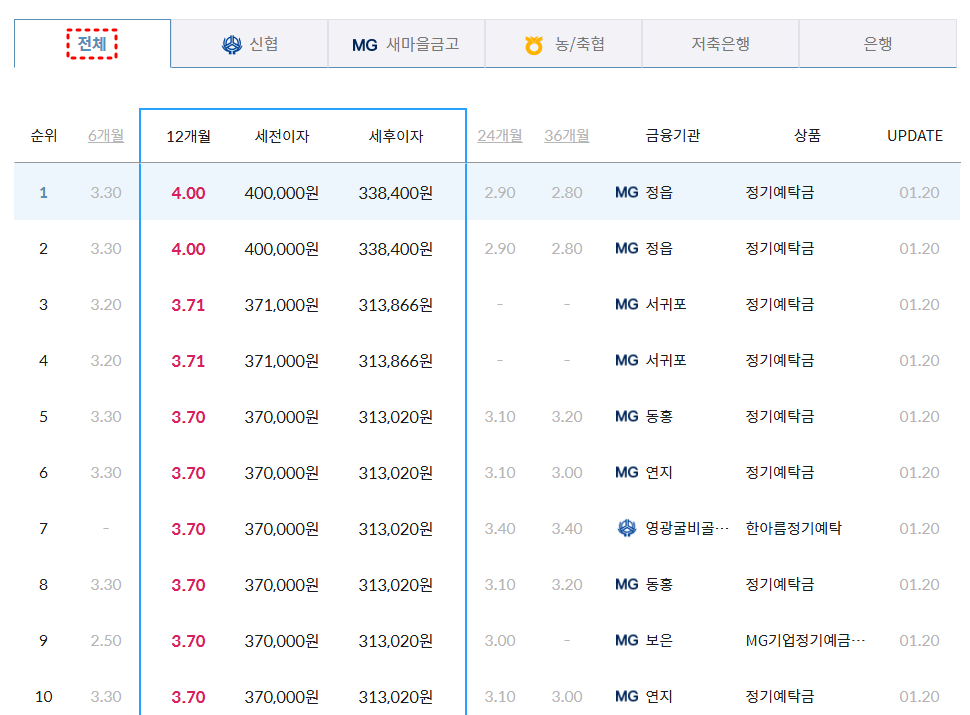
Task: Open 연지 institution in rank 6 row
Action: (x=659, y=473)
